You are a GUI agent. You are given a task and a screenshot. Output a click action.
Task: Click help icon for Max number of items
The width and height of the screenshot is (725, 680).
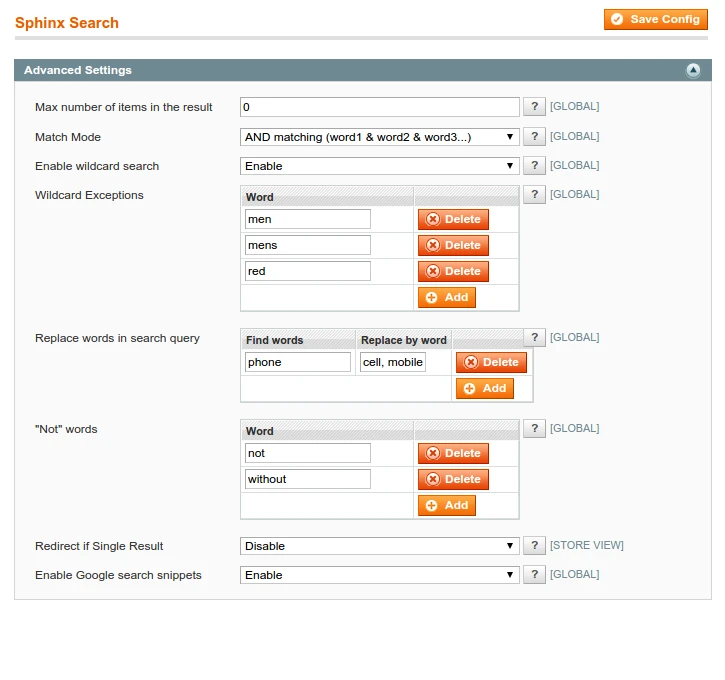tap(535, 107)
